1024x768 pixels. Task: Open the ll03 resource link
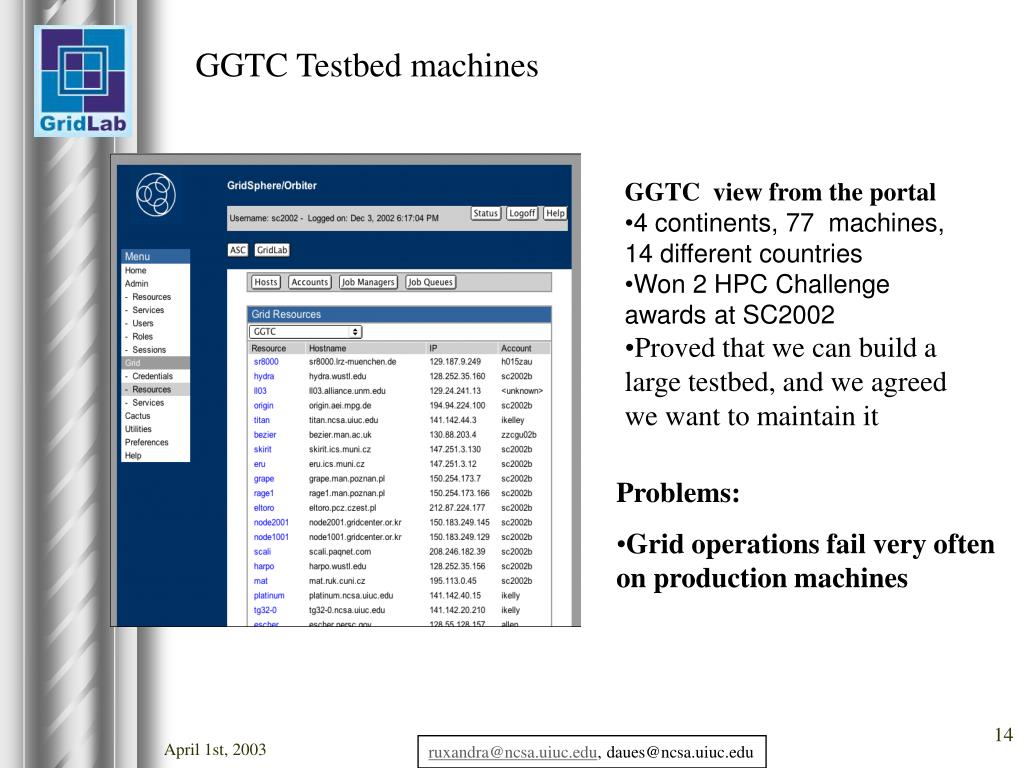tap(260, 391)
